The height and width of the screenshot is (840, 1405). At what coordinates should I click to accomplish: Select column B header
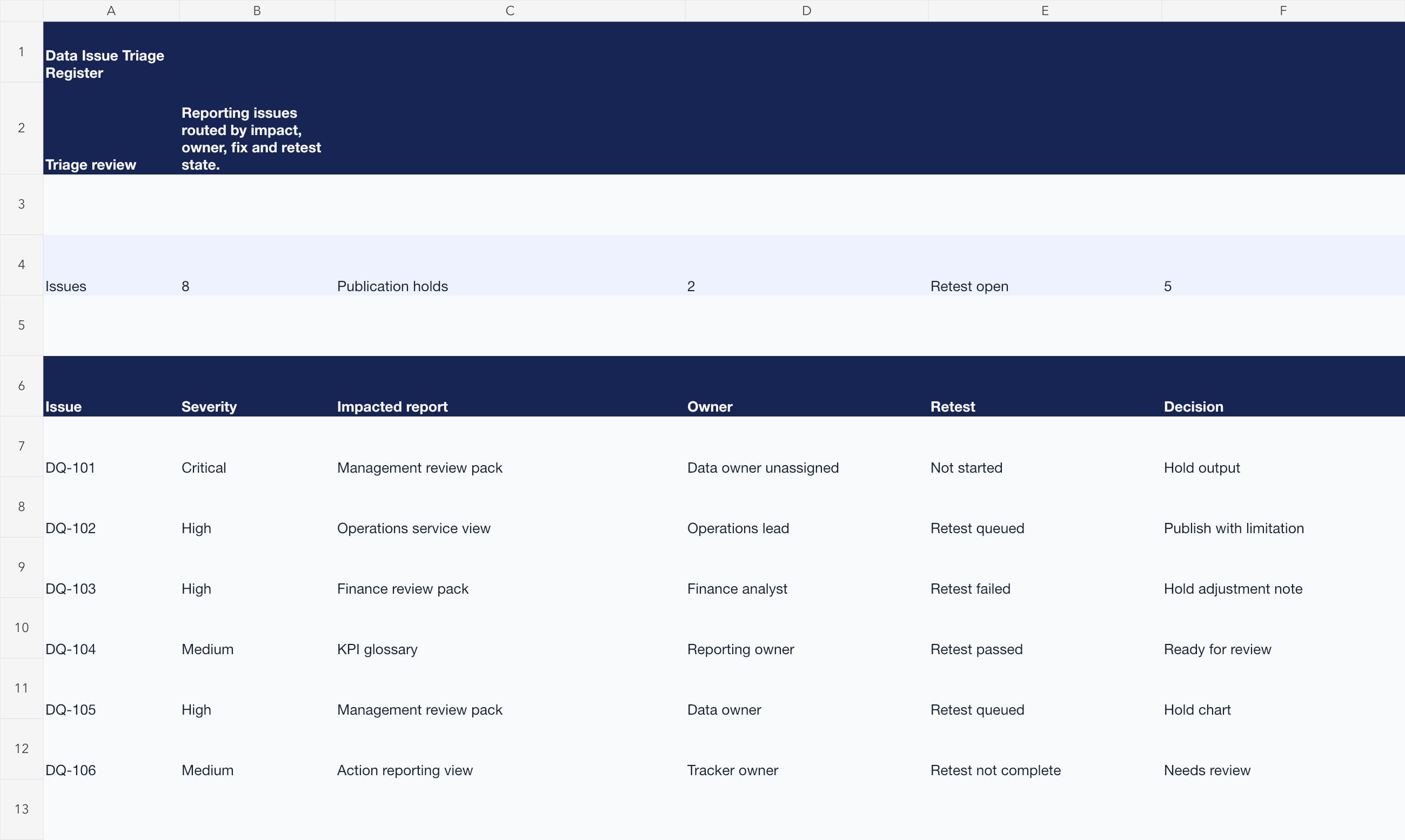click(257, 11)
